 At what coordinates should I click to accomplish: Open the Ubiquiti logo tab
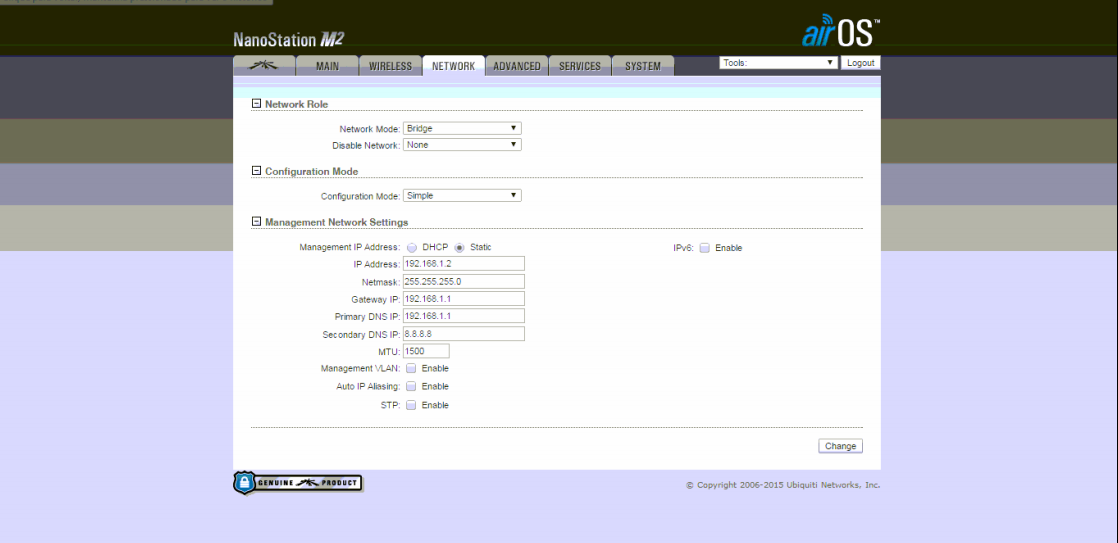(x=264, y=66)
